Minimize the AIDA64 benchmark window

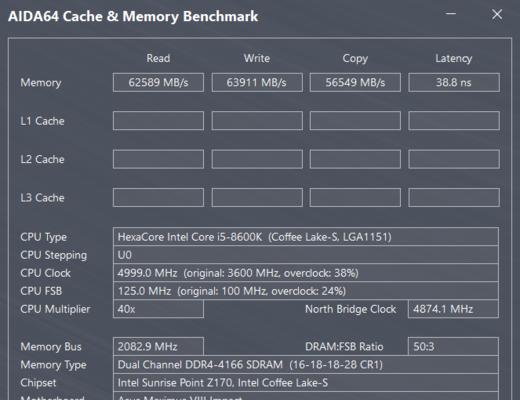pyautogui.click(x=451, y=14)
